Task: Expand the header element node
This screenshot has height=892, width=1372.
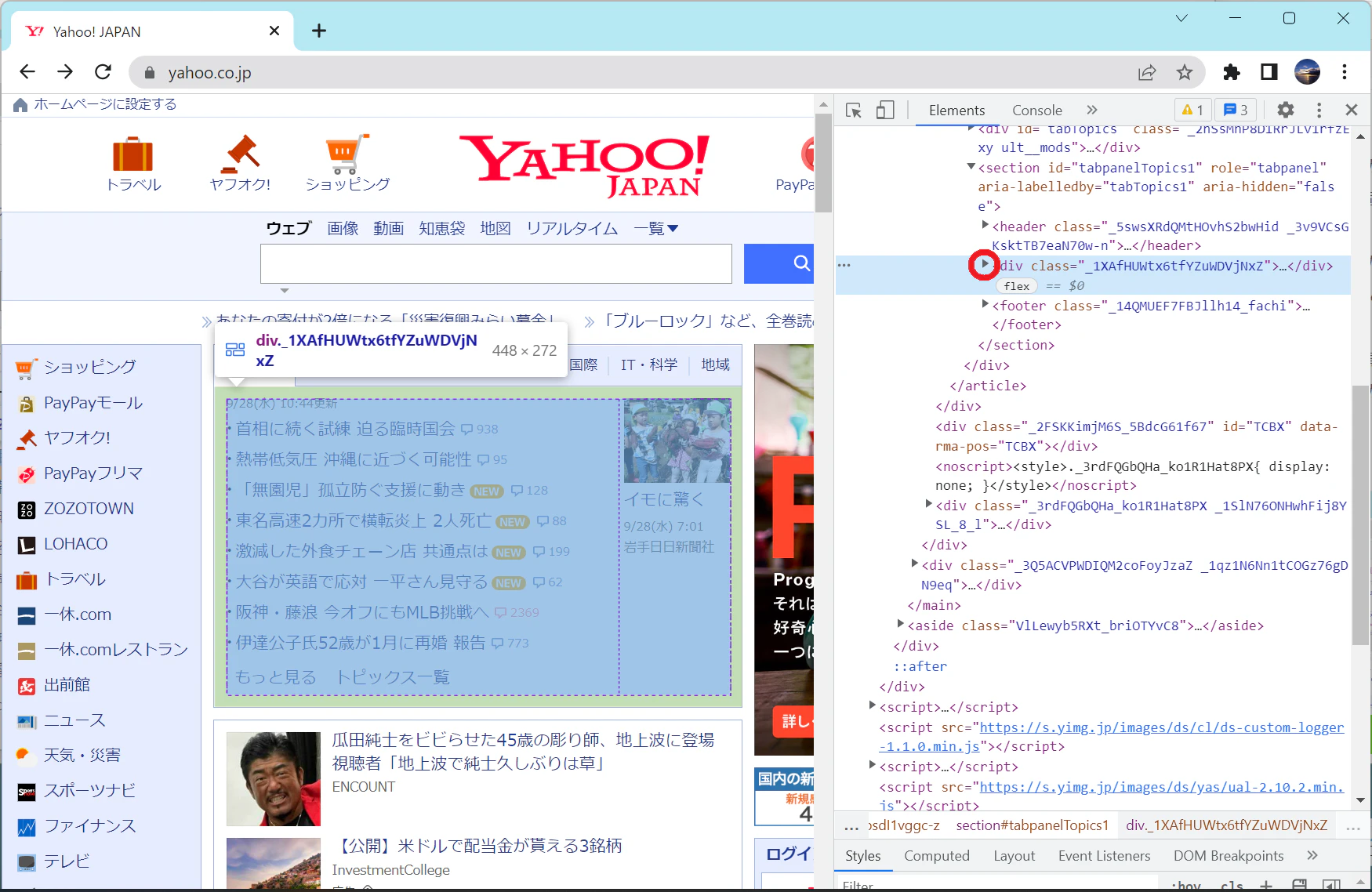Action: [985, 226]
